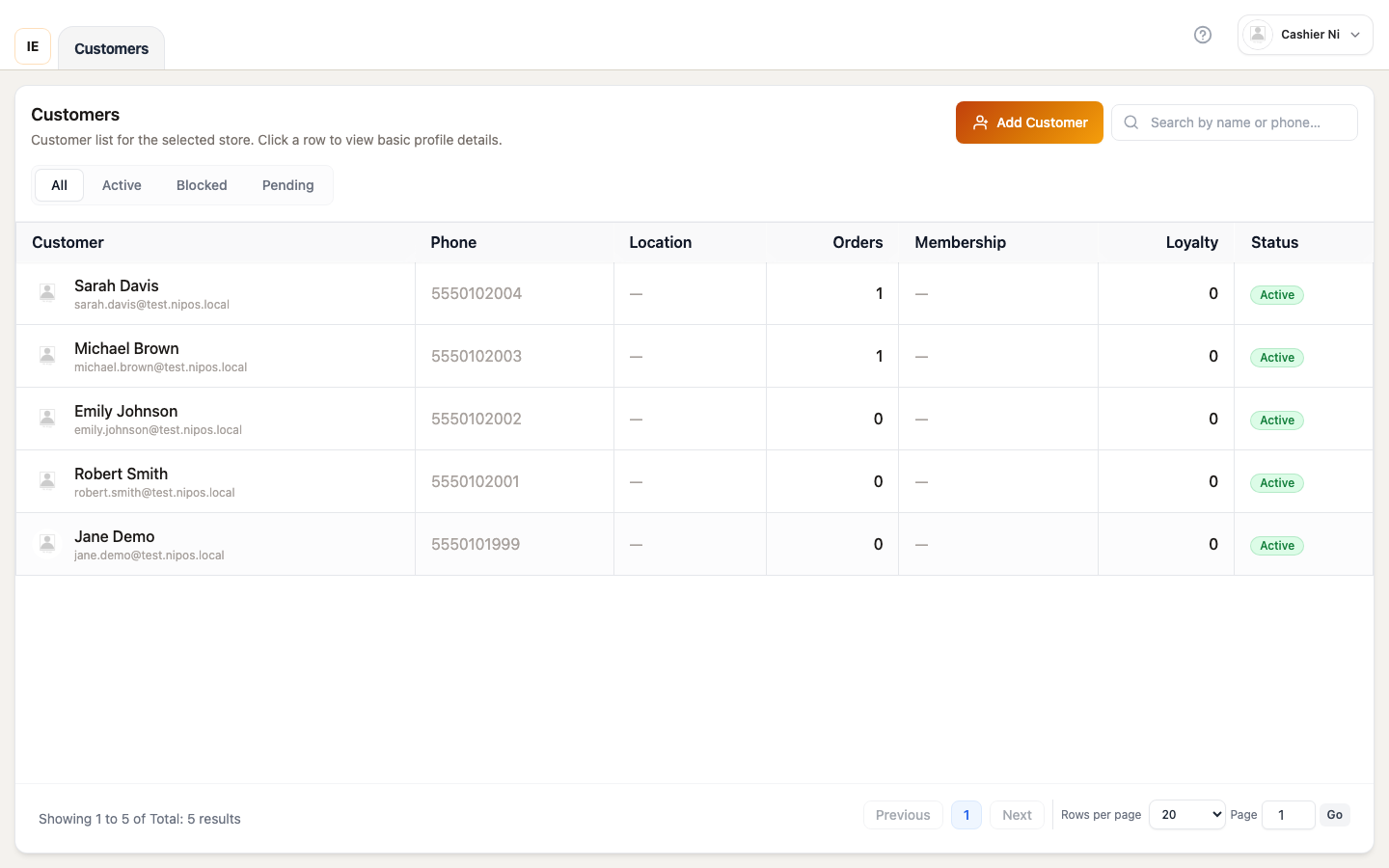Screen dimensions: 1389x868
Task: Click the Add Customer button
Action: 1029,122
